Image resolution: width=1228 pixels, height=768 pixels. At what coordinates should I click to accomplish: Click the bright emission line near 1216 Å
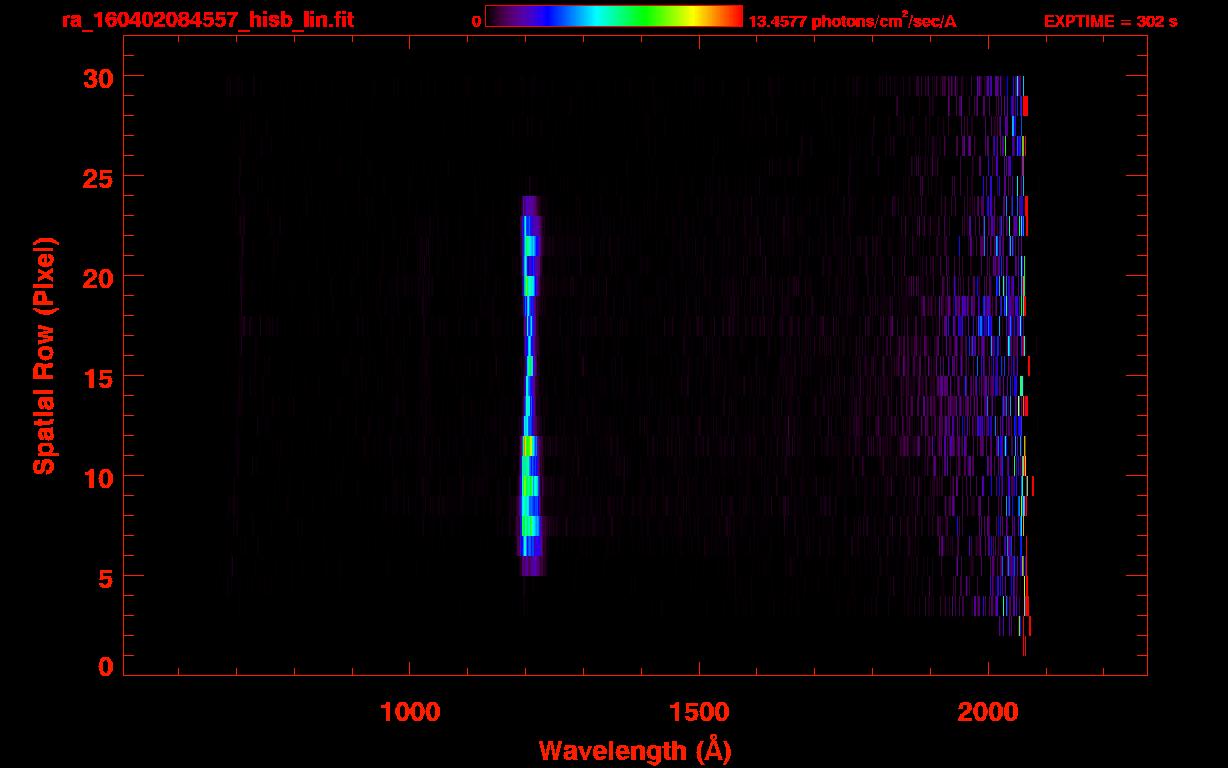[530, 385]
